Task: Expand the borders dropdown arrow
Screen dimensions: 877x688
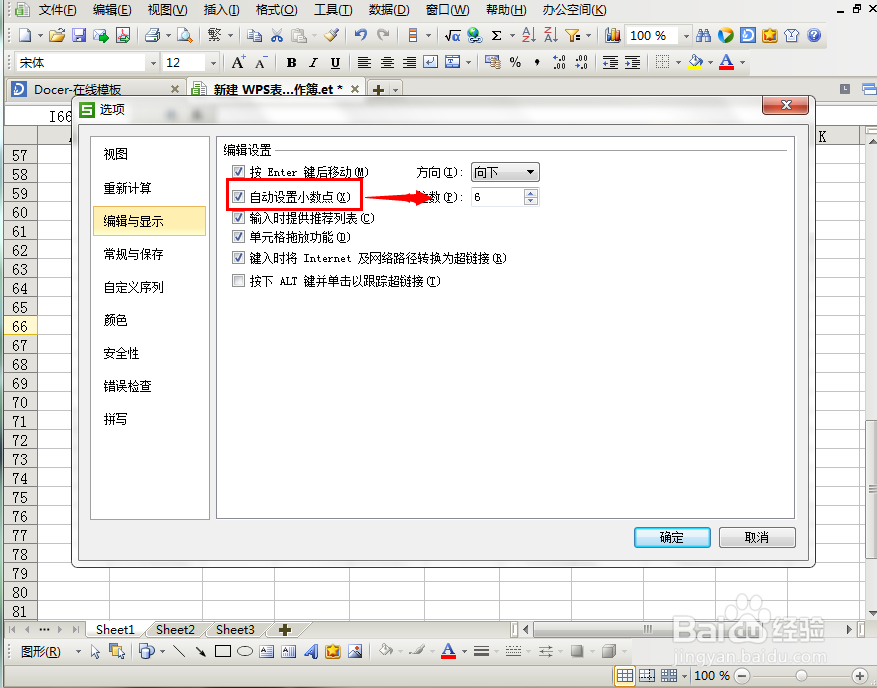Action: pos(678,63)
